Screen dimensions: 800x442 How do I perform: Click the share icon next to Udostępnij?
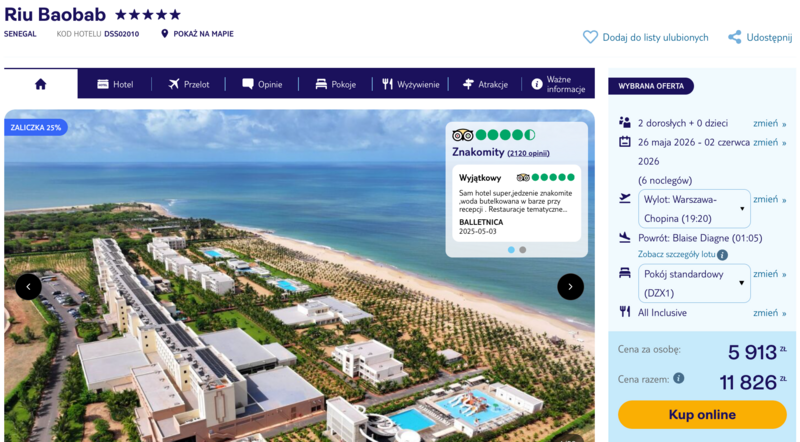click(735, 37)
